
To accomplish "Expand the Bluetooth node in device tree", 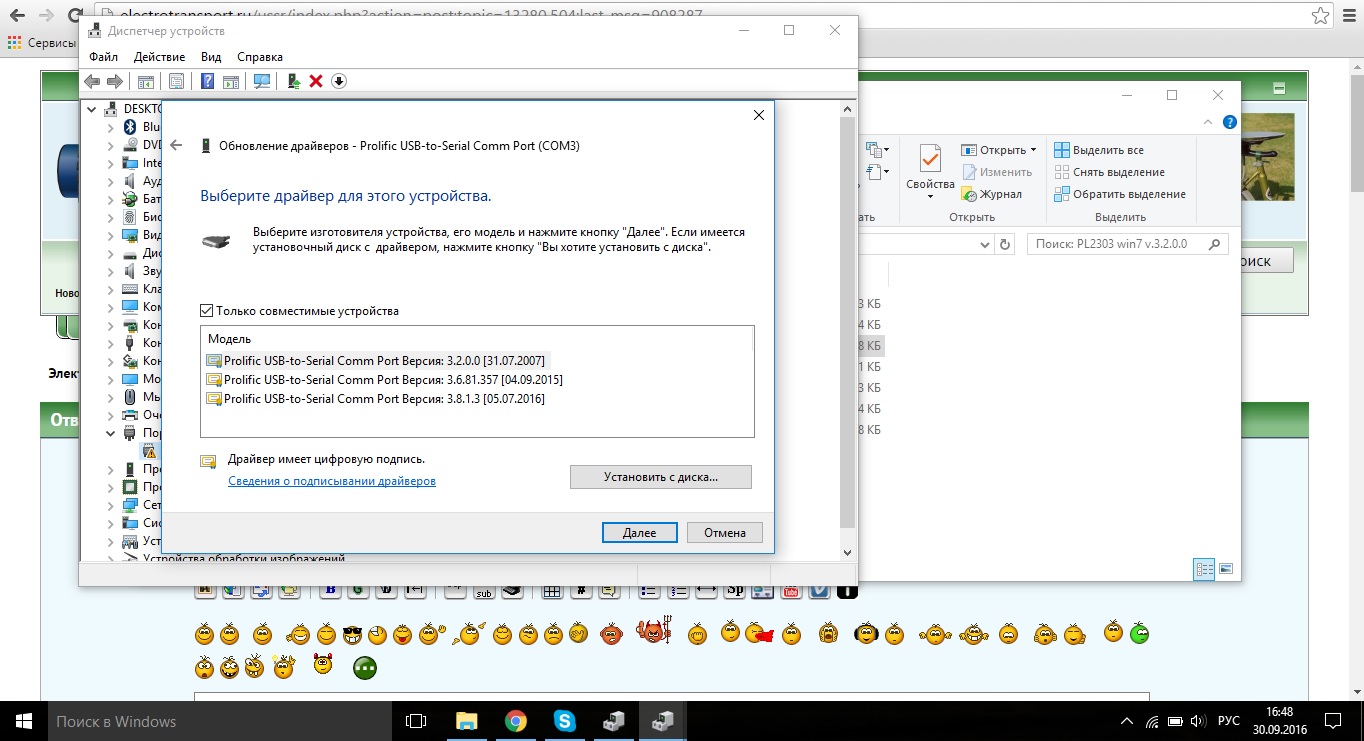I will (x=111, y=127).
